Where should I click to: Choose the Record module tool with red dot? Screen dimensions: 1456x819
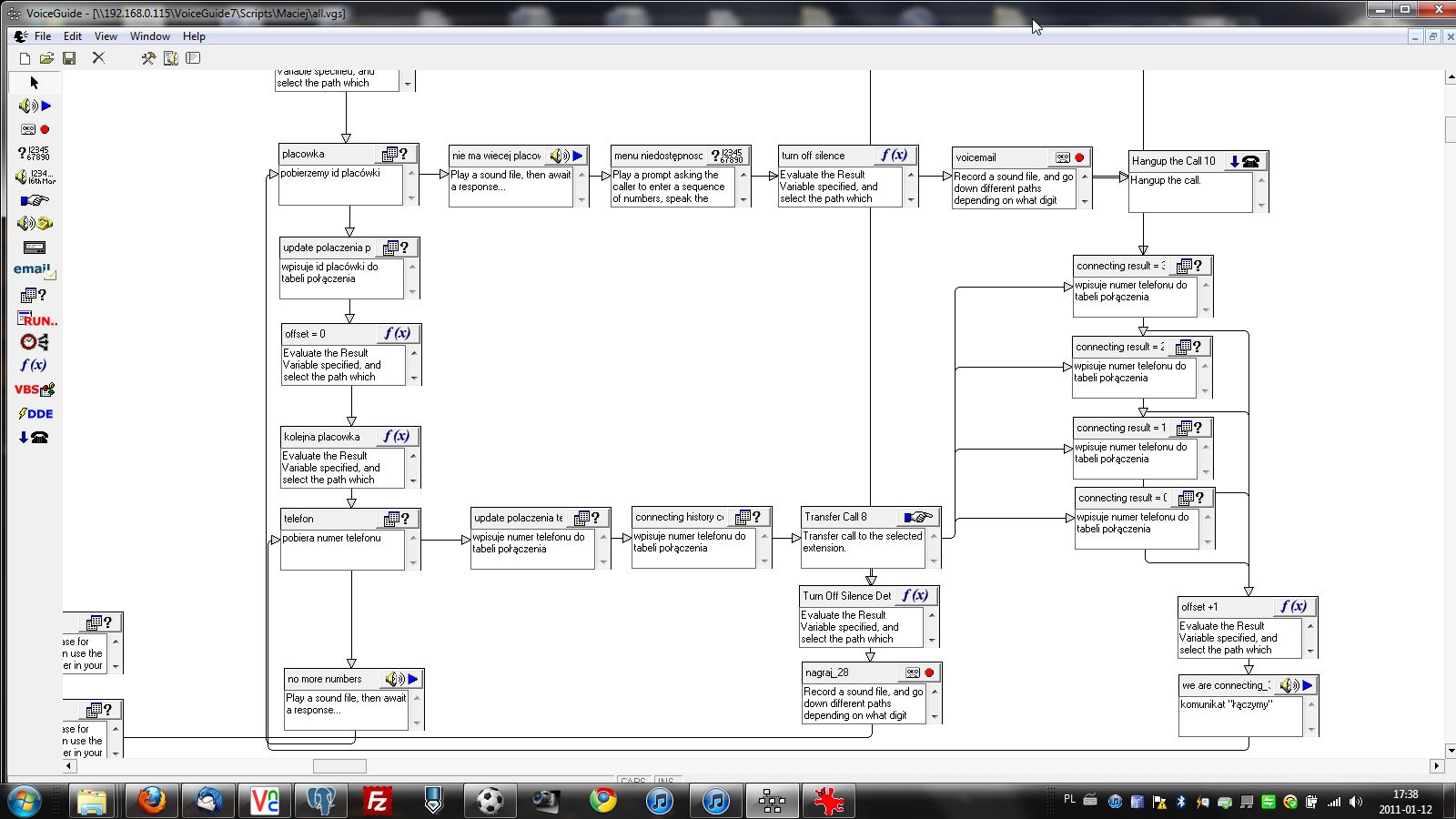[34, 129]
